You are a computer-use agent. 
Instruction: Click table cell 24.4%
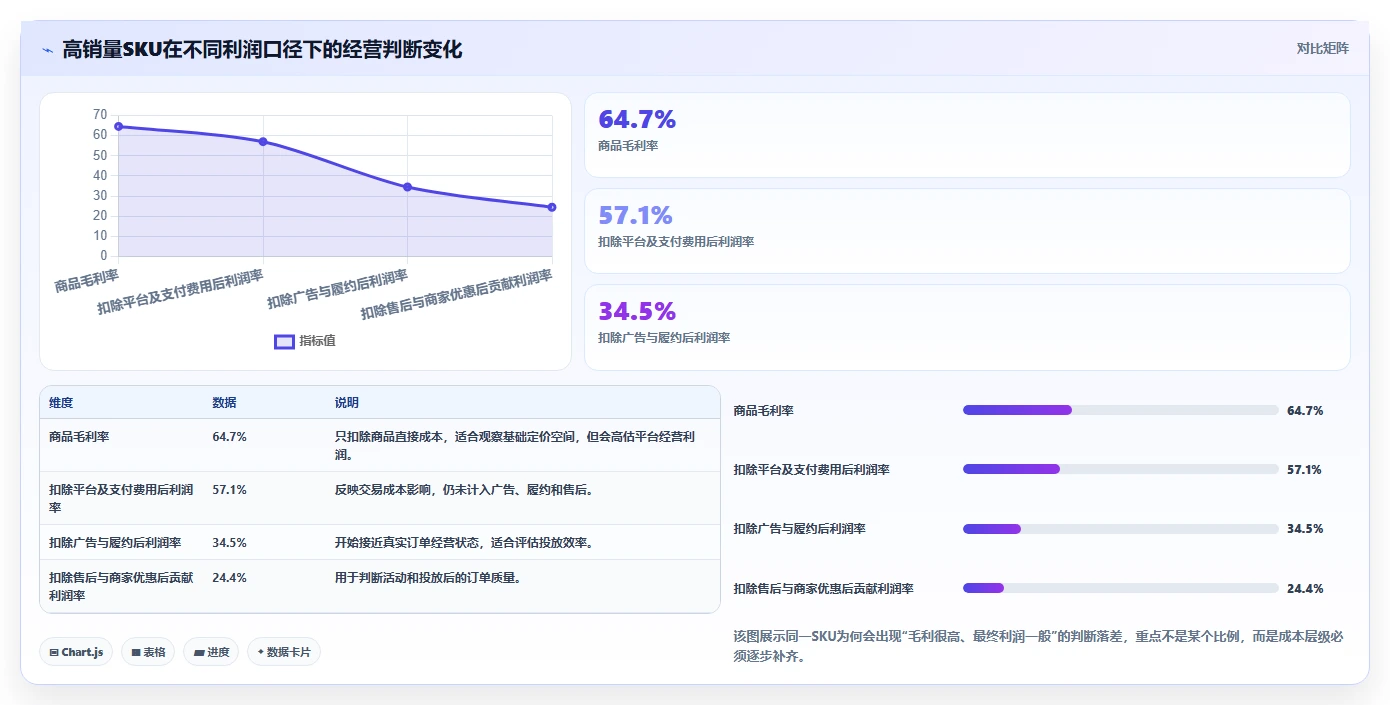[229, 578]
